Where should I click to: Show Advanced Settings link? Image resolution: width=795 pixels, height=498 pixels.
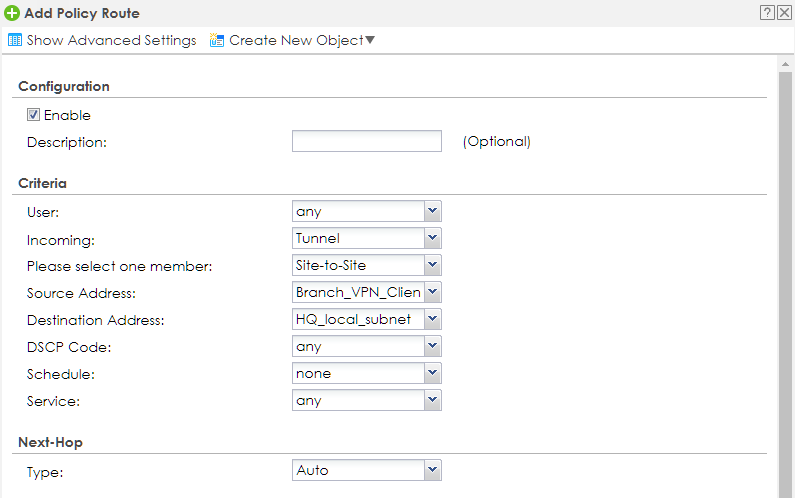coord(111,41)
